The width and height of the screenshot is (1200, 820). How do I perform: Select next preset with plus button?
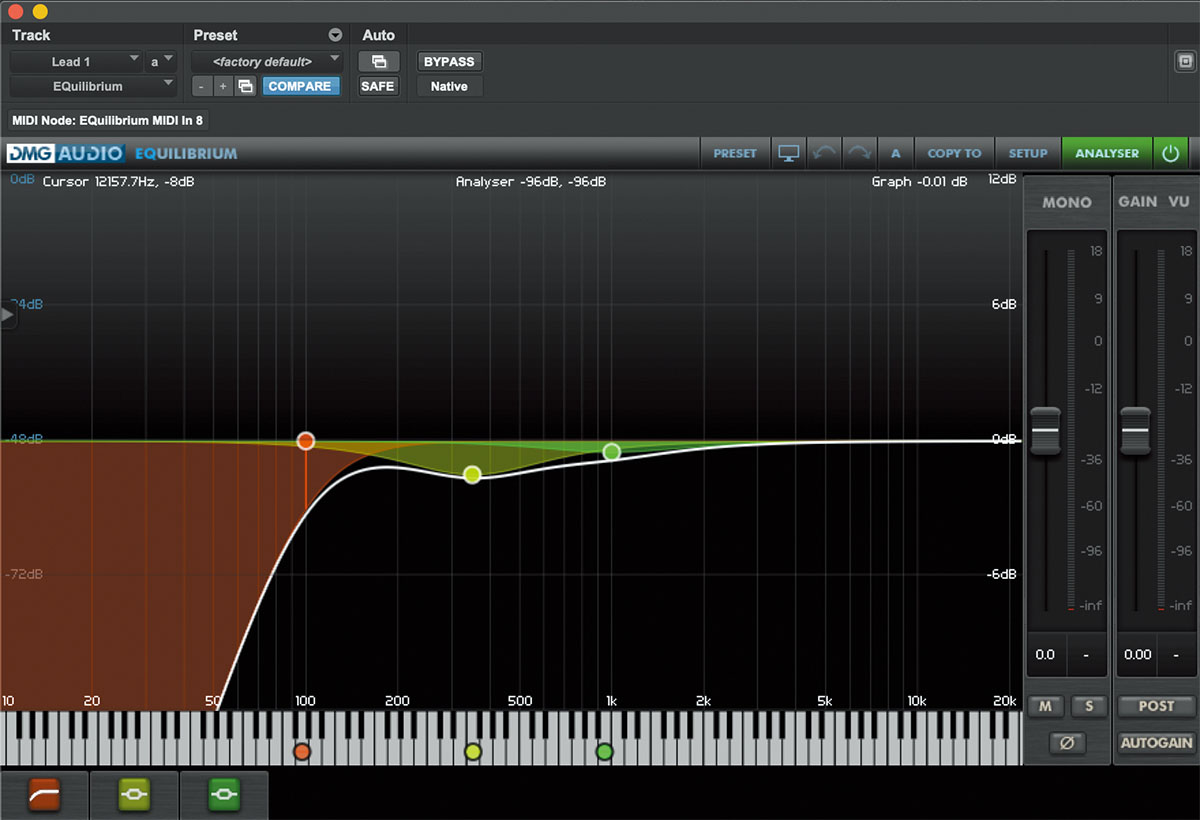(223, 86)
